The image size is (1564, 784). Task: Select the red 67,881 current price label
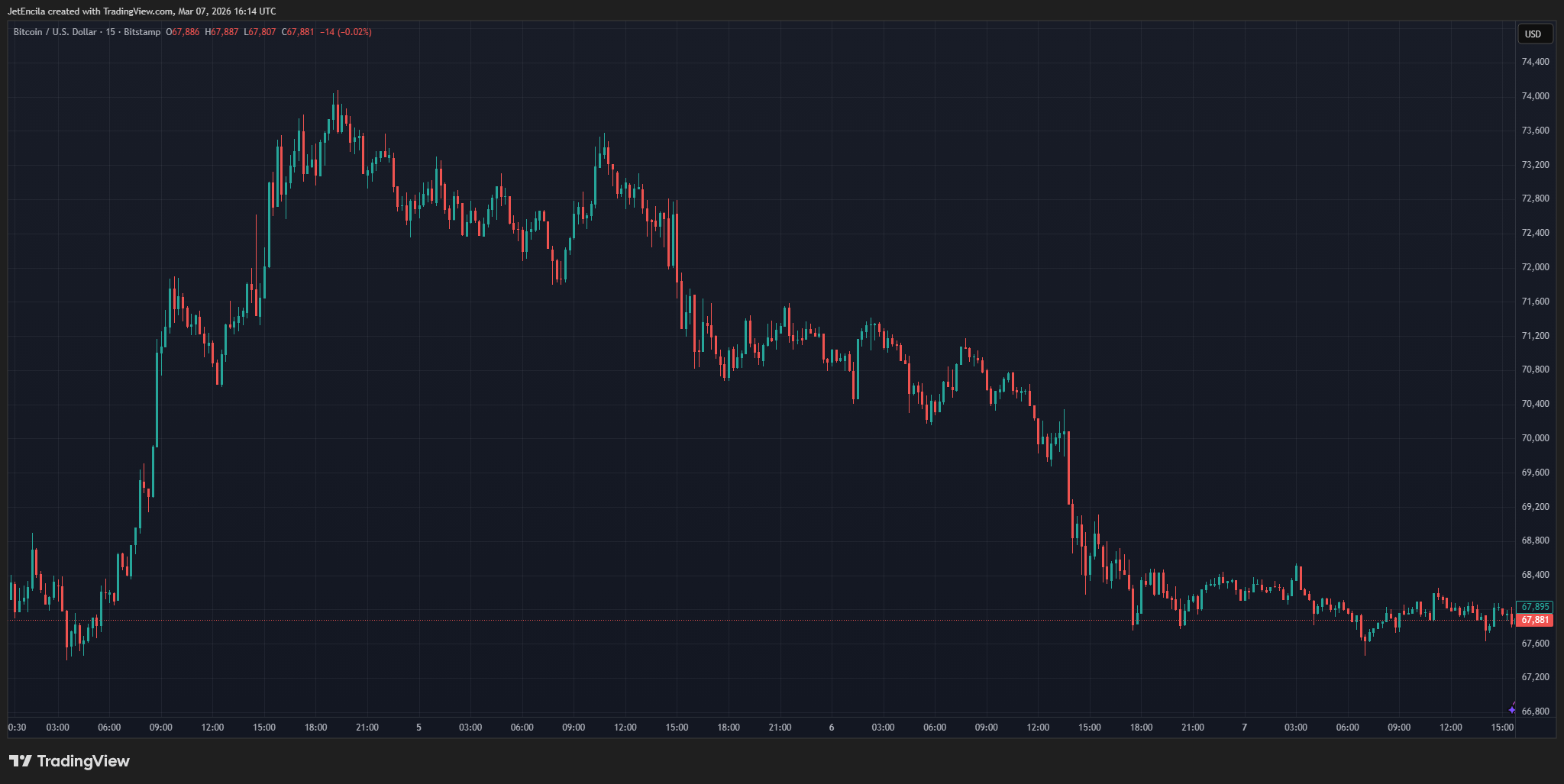coord(1535,620)
